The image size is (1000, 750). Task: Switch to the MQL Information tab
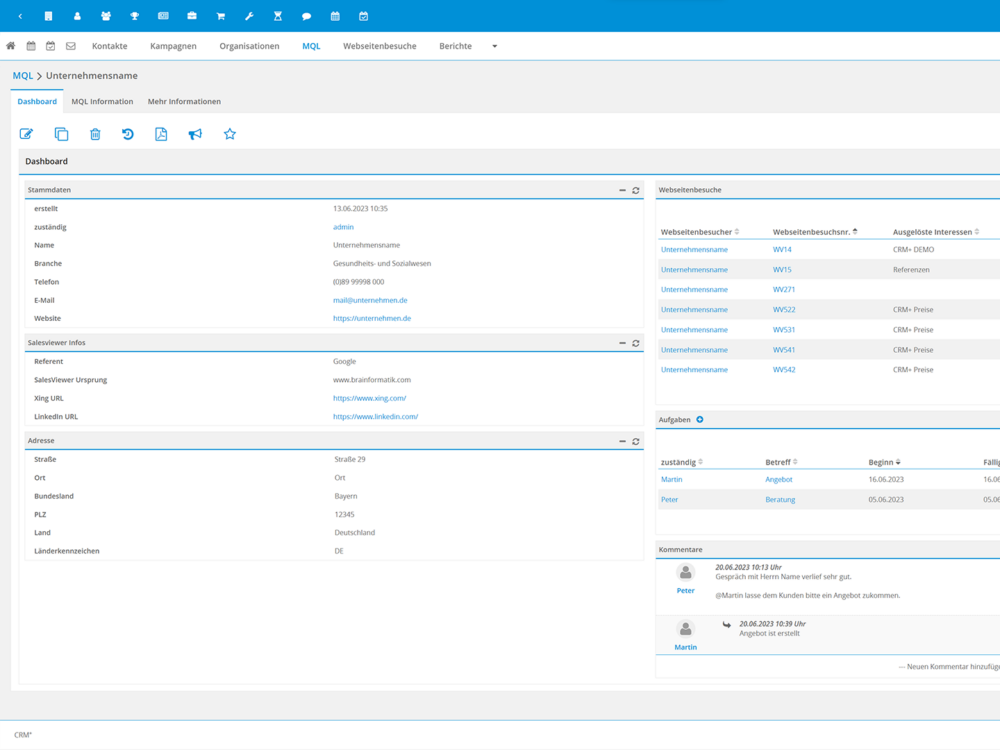[102, 102]
